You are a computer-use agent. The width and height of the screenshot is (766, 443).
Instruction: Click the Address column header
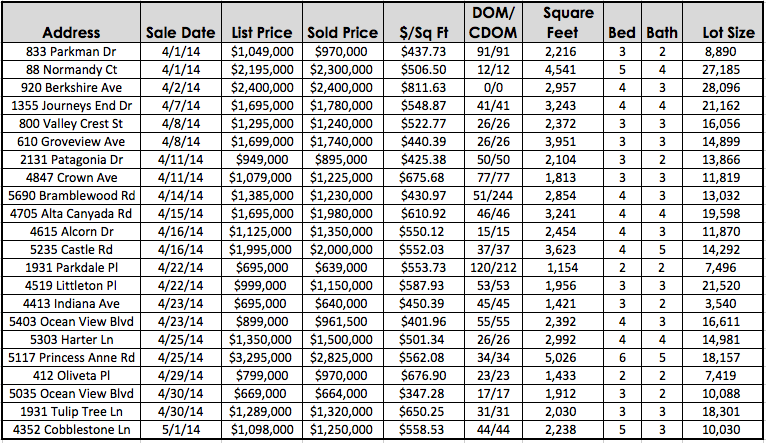click(x=71, y=32)
